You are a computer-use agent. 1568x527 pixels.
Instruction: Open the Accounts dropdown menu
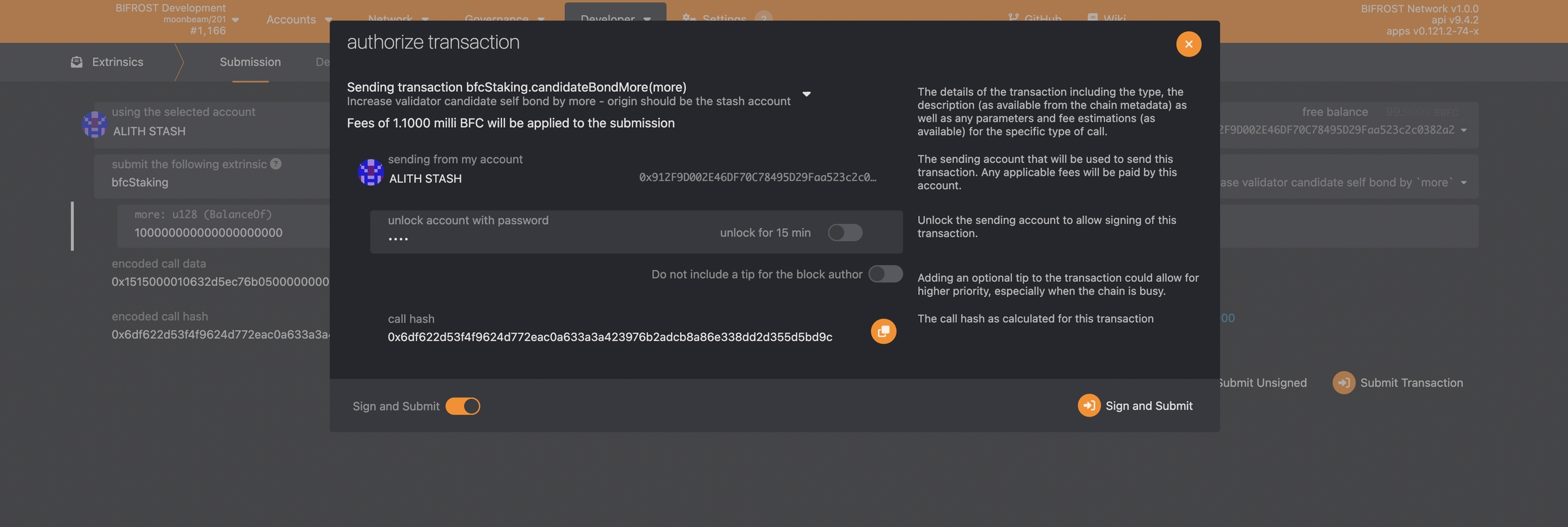click(299, 18)
